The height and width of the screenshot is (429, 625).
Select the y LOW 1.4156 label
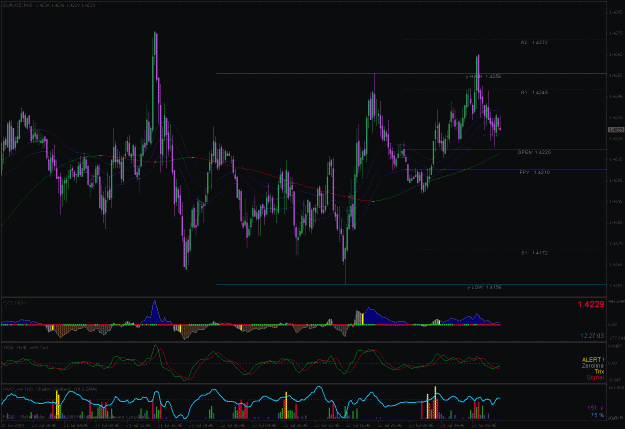coord(484,287)
